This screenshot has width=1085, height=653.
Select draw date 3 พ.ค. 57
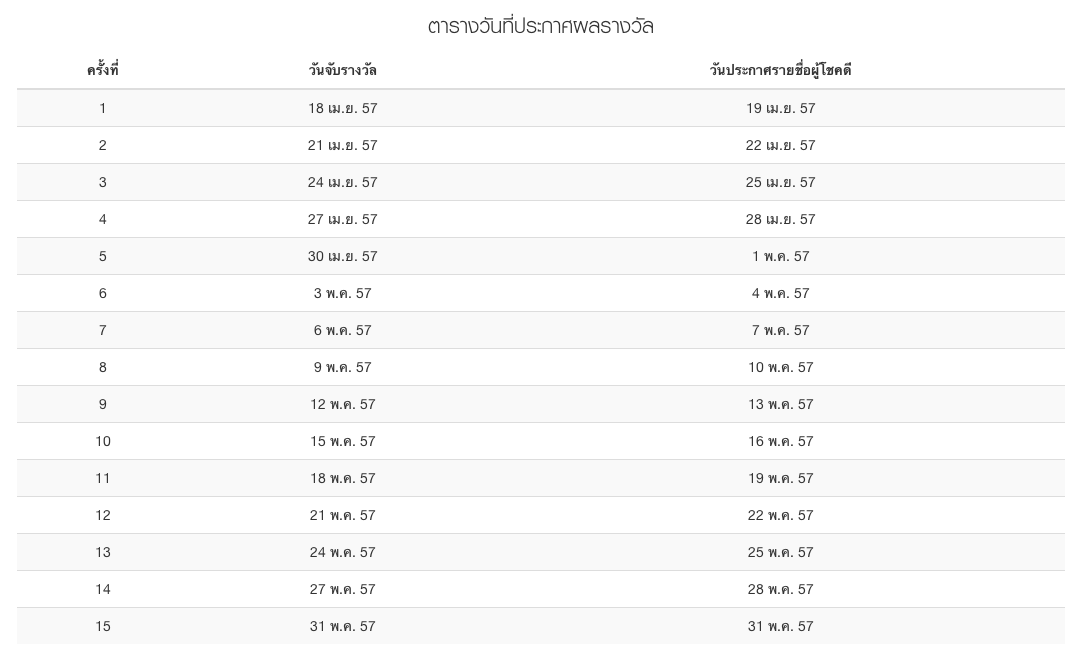pos(343,293)
